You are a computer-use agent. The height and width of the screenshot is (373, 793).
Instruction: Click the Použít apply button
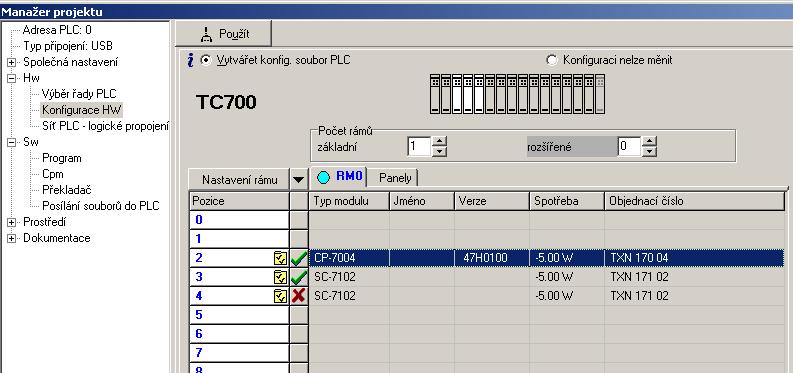click(x=223, y=34)
